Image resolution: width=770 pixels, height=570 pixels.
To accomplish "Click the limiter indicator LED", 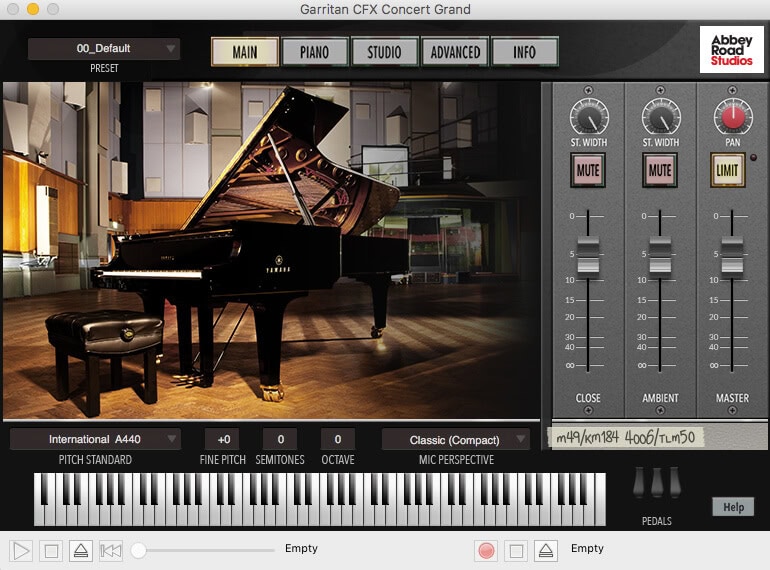I will [753, 158].
